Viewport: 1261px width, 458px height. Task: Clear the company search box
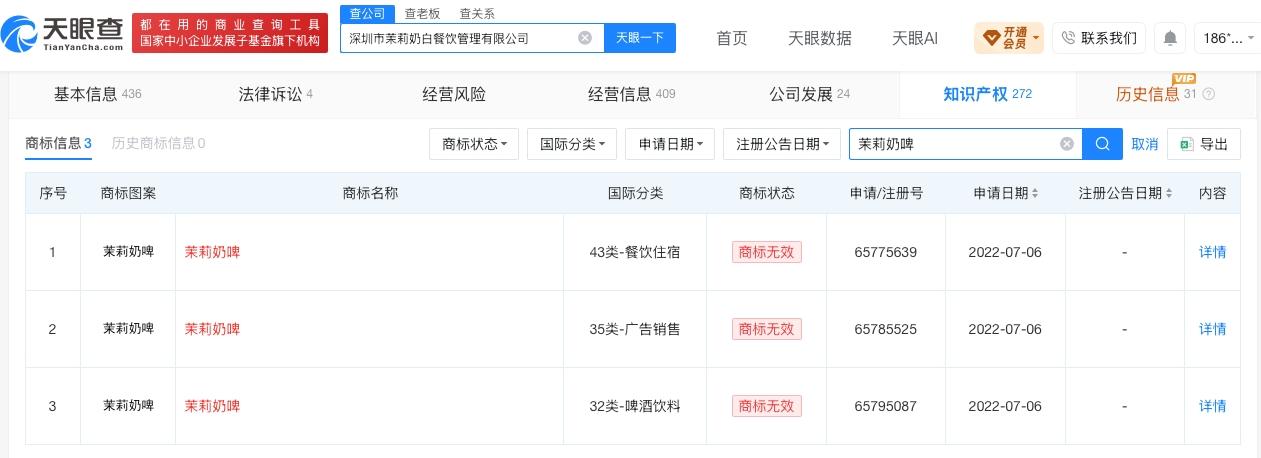point(585,38)
